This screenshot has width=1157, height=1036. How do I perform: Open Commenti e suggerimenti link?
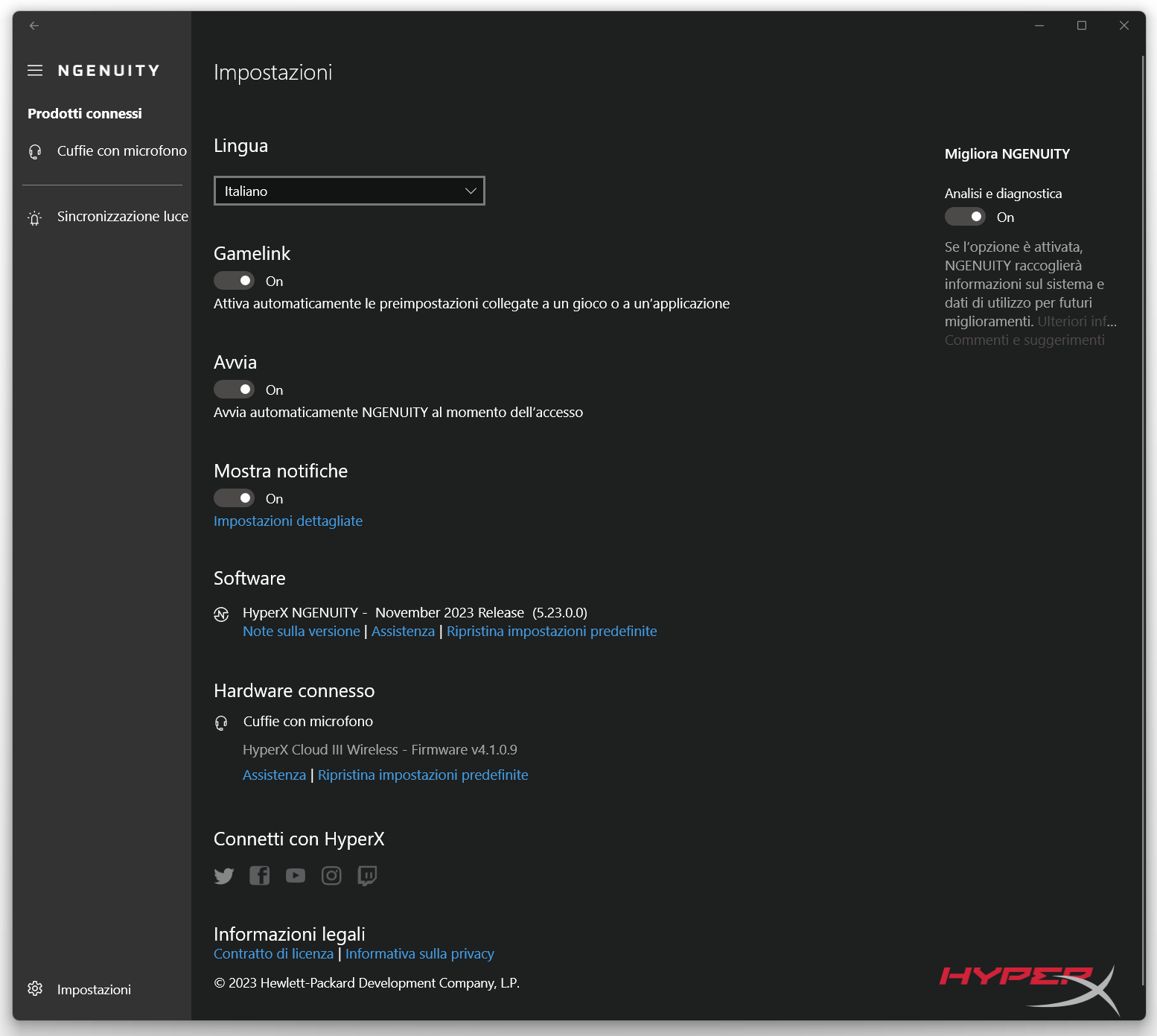pos(1024,340)
